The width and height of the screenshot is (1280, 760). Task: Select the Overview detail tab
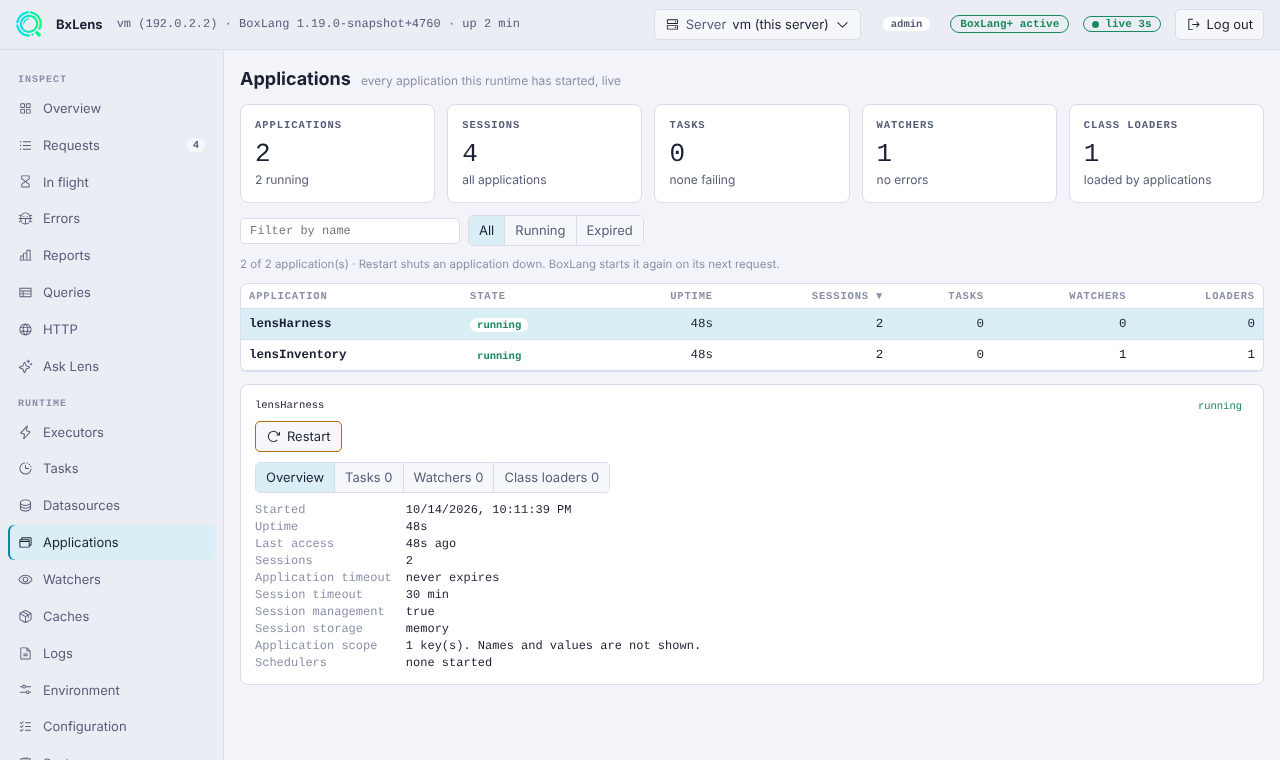click(295, 477)
